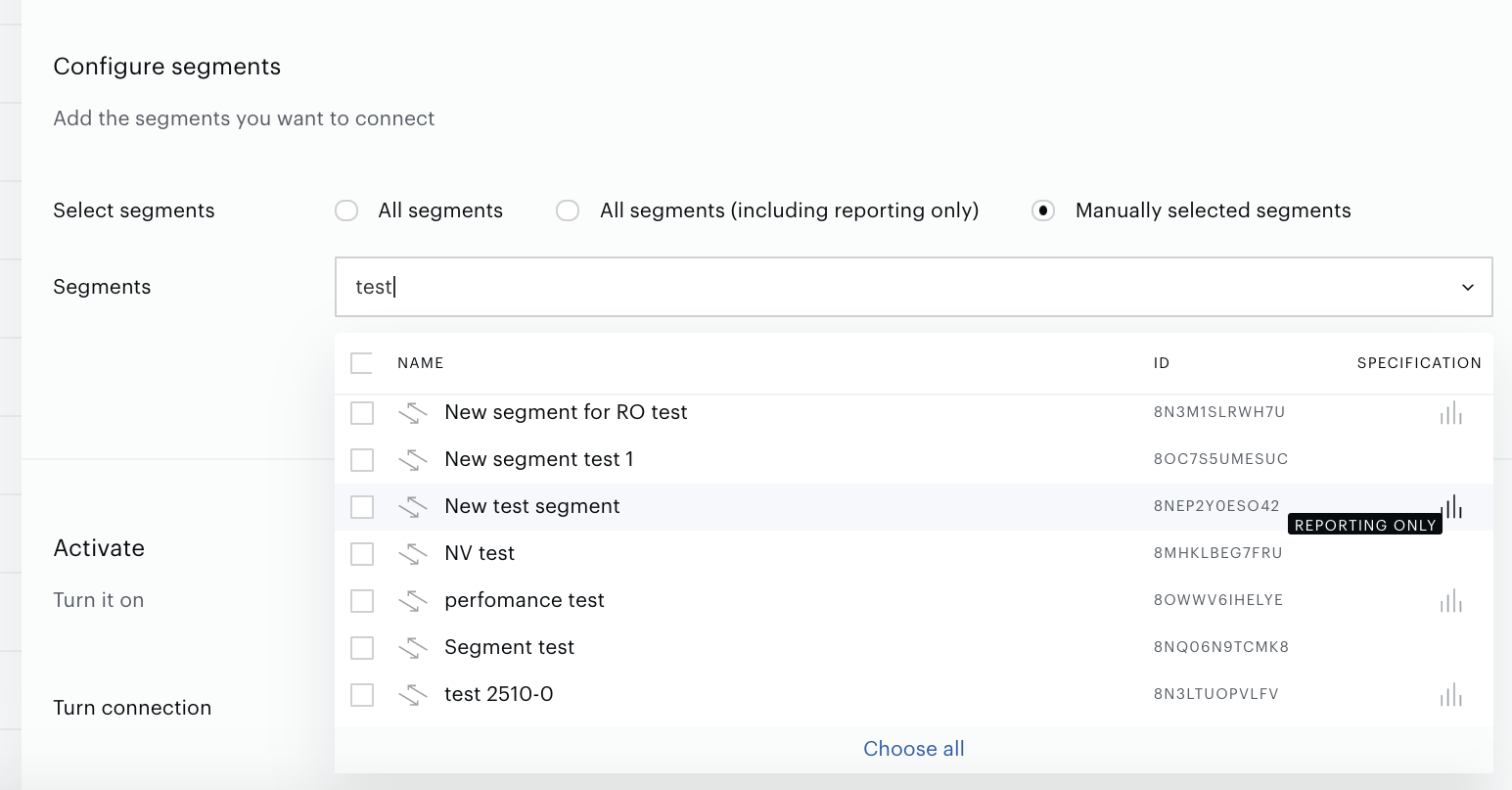Click segment name test 2510-0
This screenshot has width=1512, height=790.
(x=499, y=695)
